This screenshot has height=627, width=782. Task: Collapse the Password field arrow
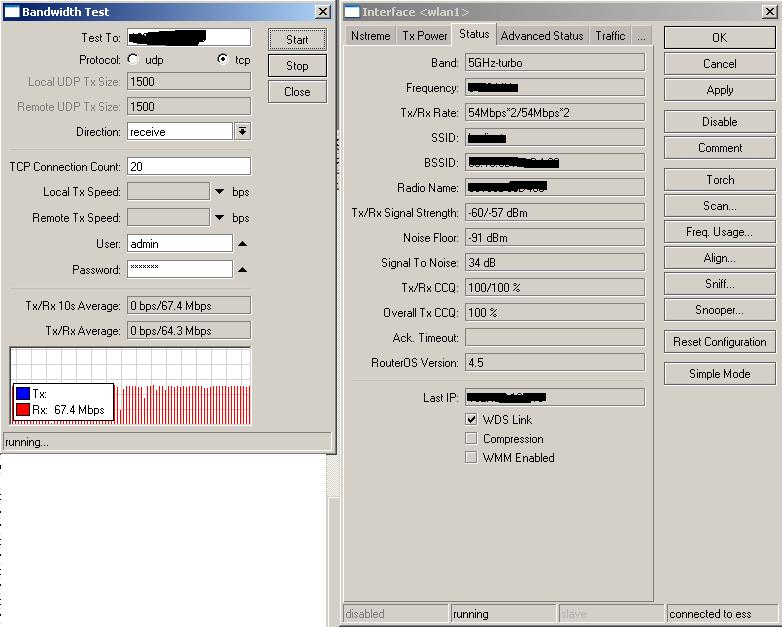point(242,270)
